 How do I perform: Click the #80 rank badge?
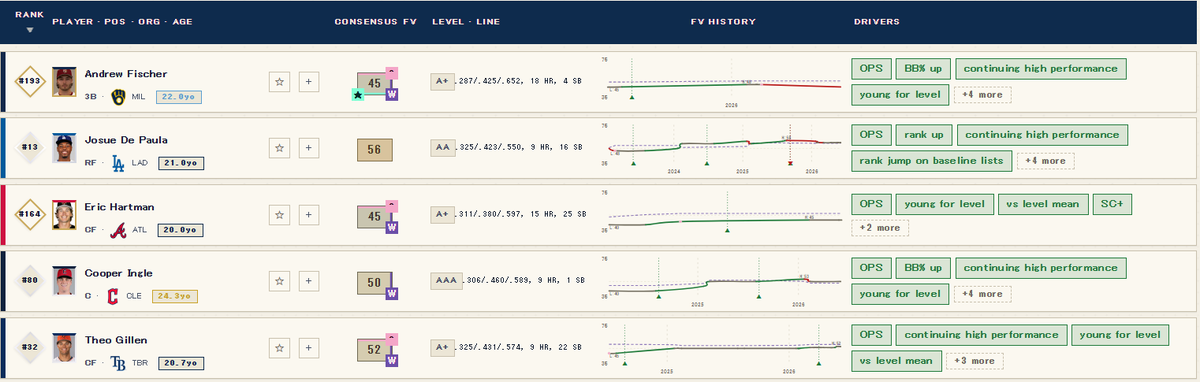tap(30, 281)
